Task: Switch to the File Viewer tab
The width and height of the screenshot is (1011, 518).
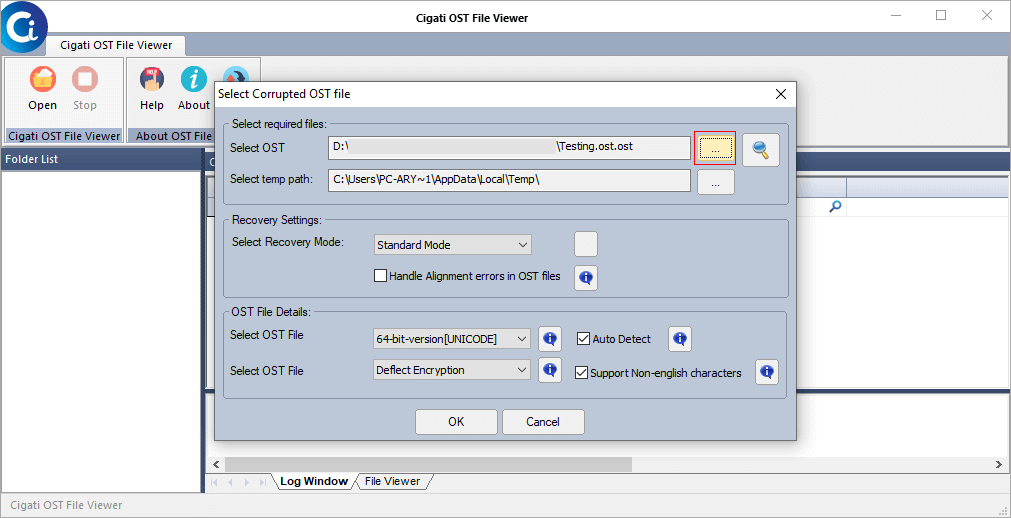Action: tap(393, 481)
